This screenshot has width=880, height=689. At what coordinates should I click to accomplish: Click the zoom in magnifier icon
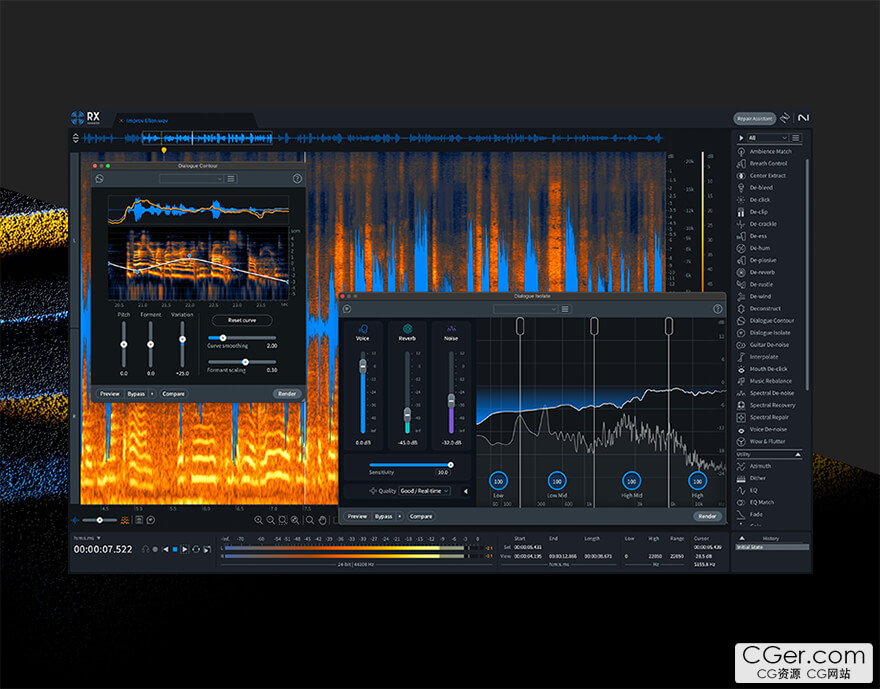click(259, 520)
